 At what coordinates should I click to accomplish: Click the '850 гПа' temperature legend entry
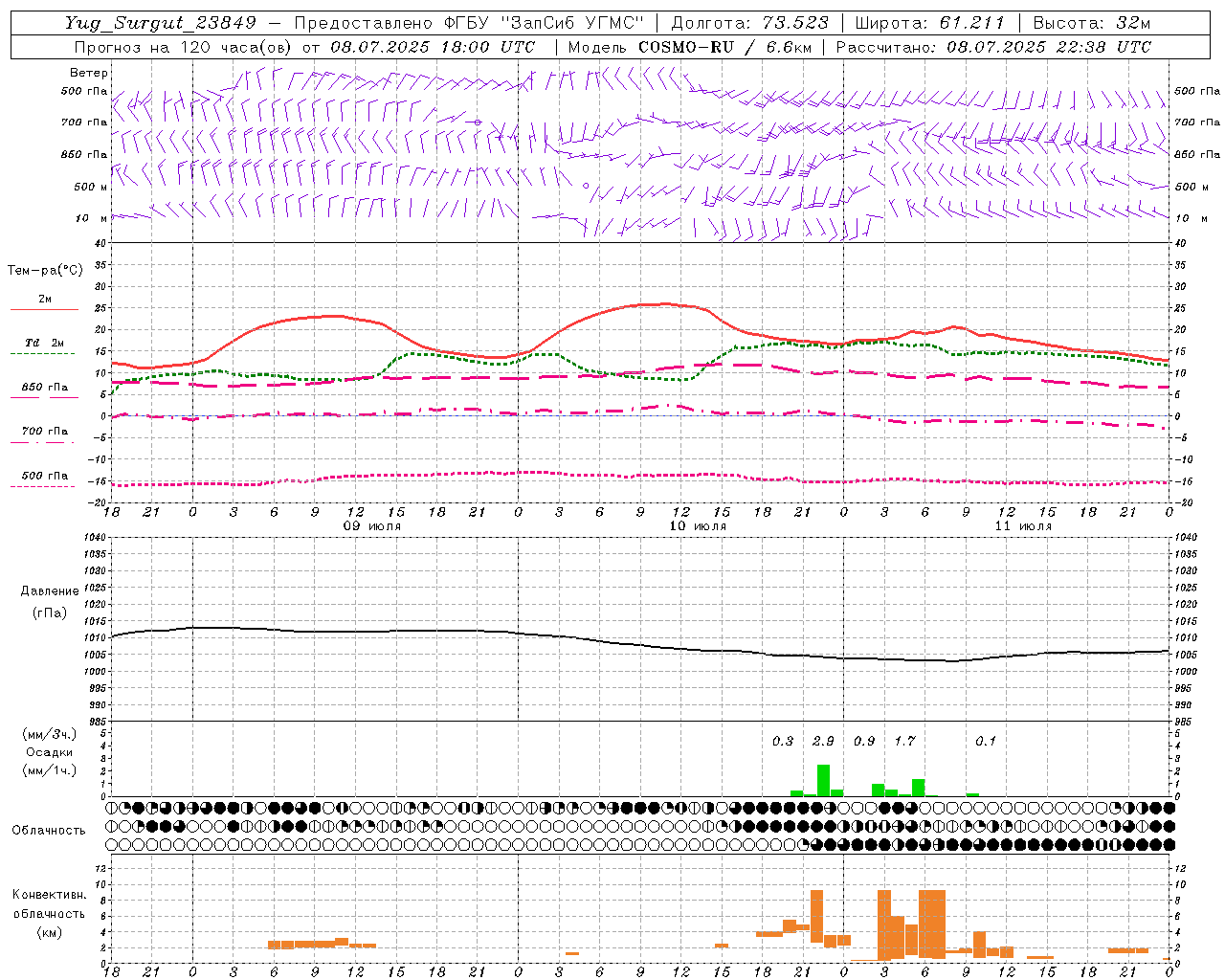click(45, 388)
